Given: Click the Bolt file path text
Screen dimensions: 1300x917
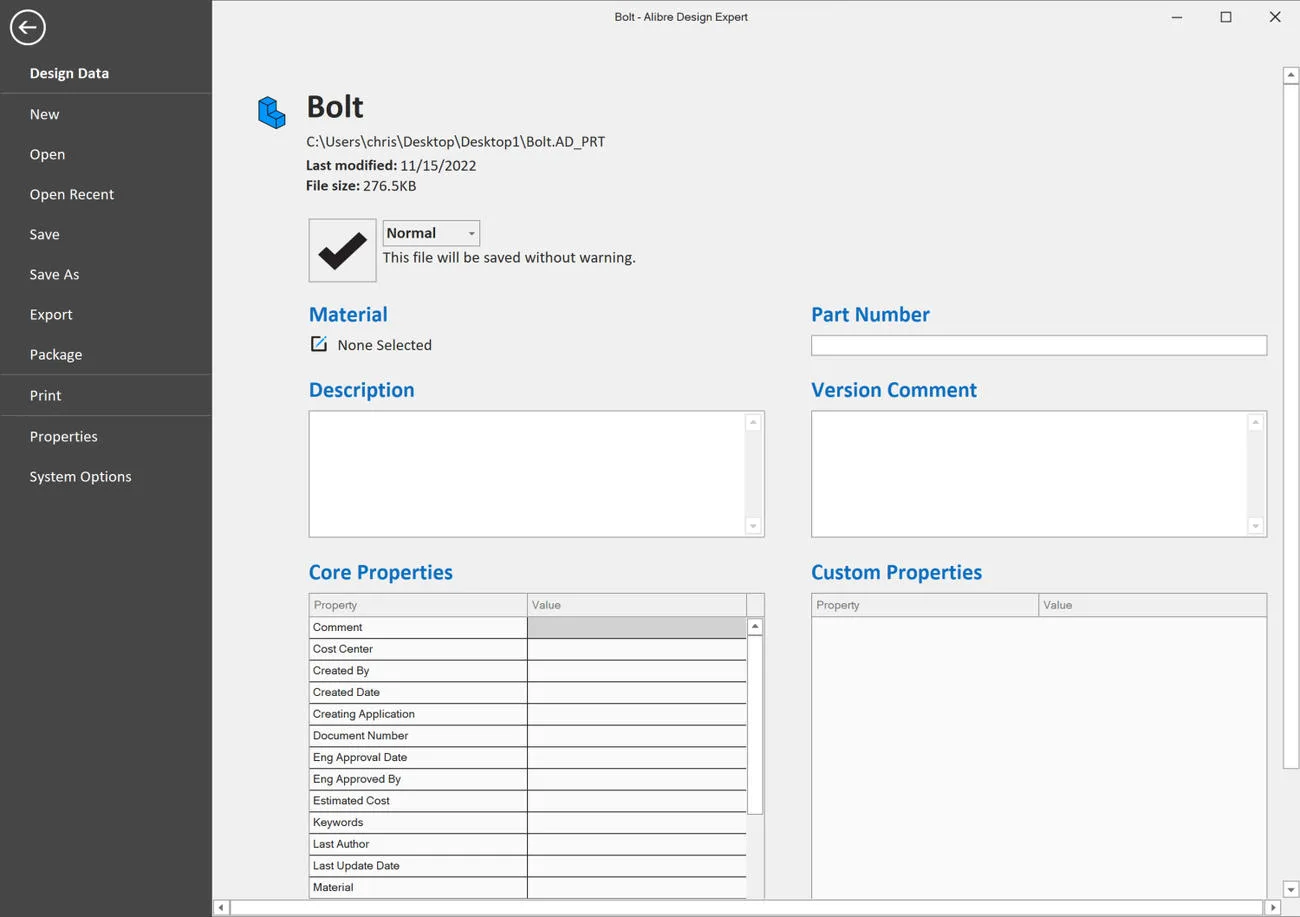Looking at the screenshot, I should pos(455,142).
